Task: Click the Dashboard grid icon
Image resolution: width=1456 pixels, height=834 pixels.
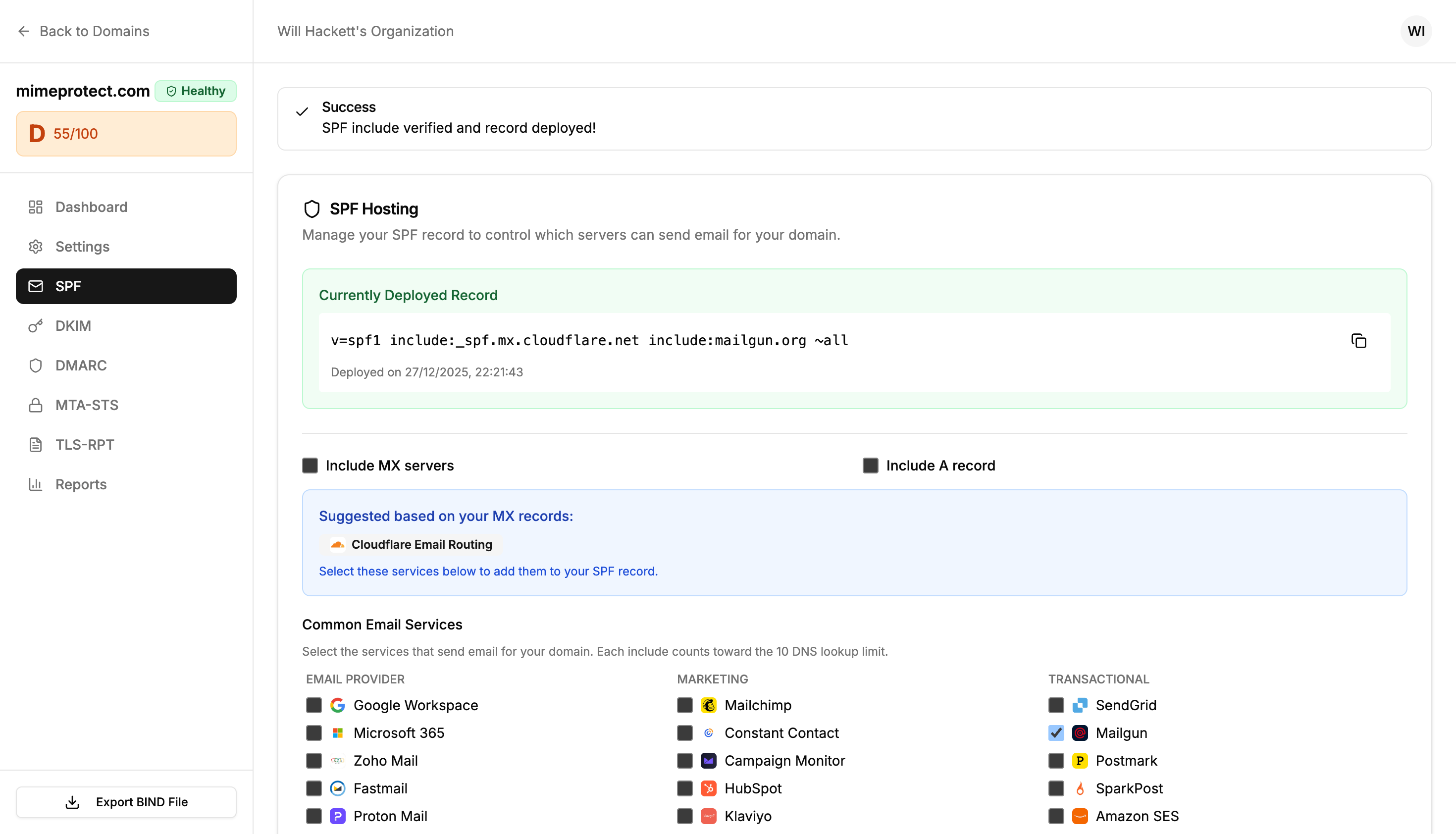Action: coord(36,207)
